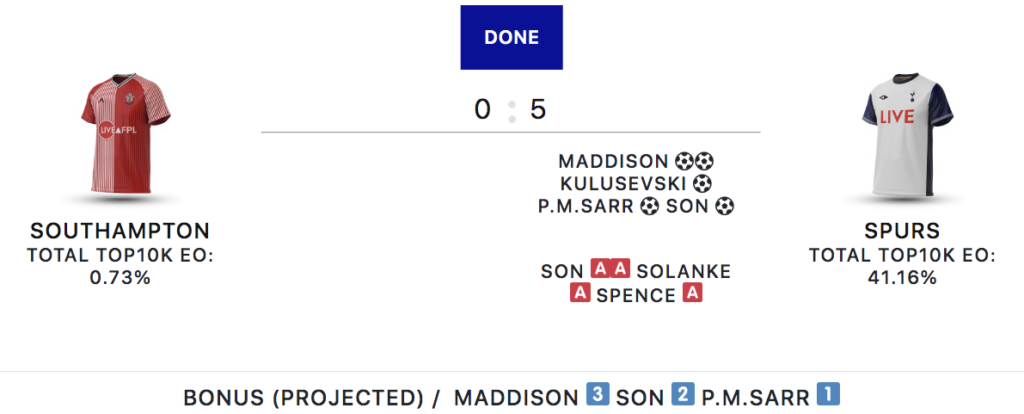This screenshot has width=1024, height=414.
Task: Click Son's second red assist badge
Action: 620,270
